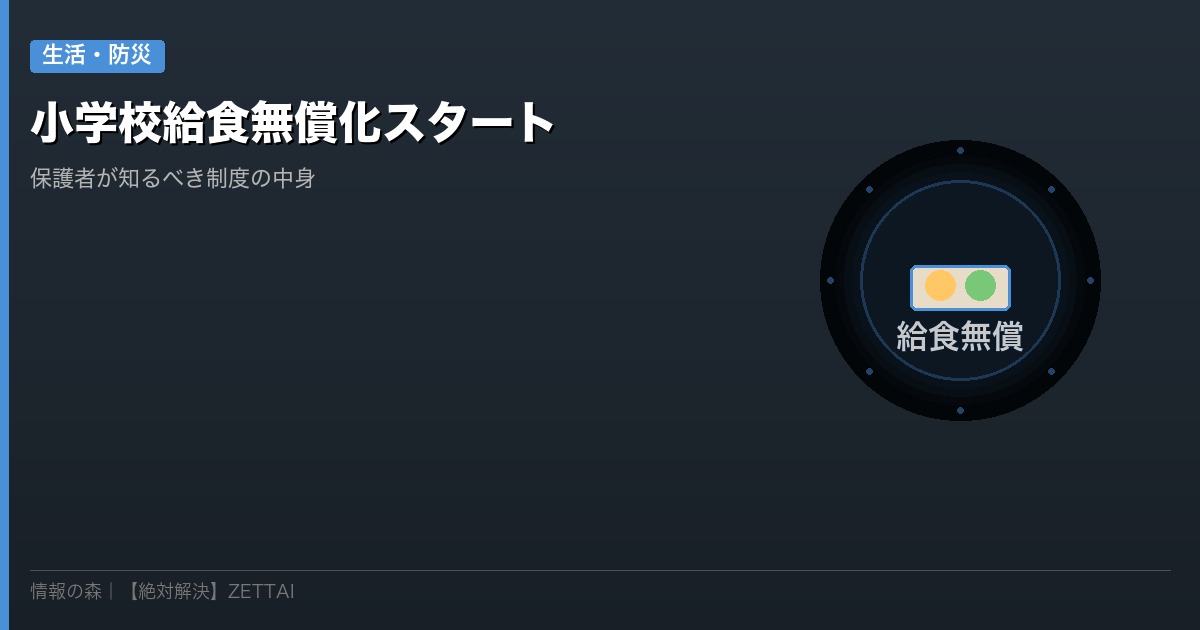Click the orange circle in the tray icon
The image size is (1200, 630).
pyautogui.click(x=940, y=285)
